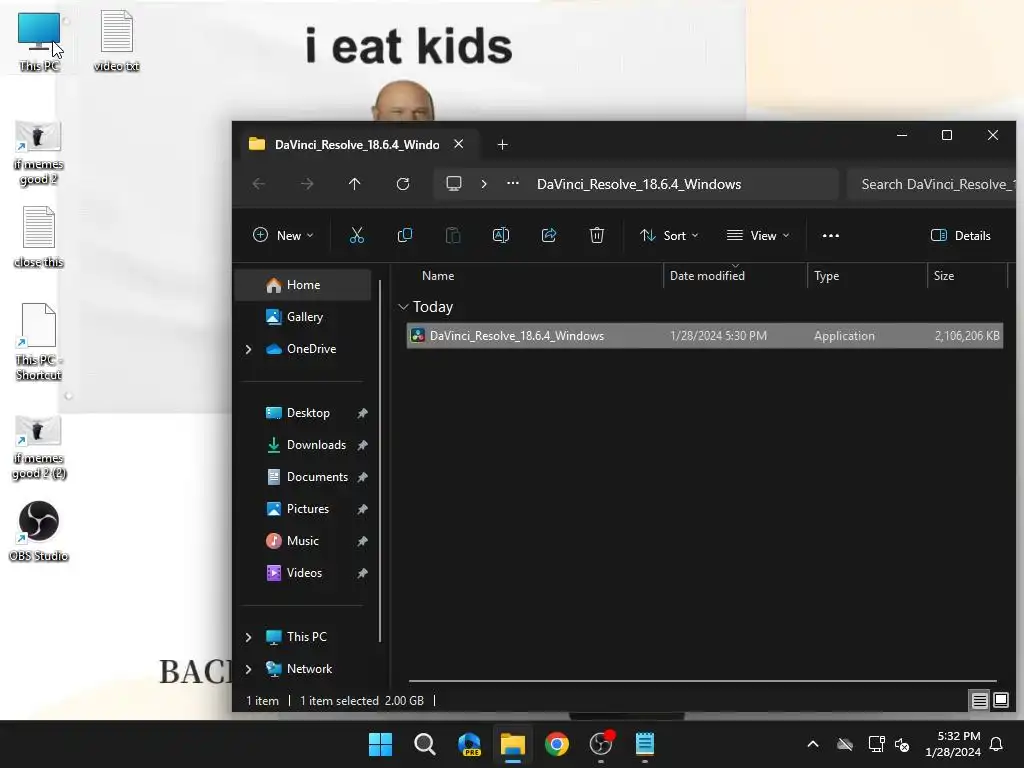
Task: Open Gallery in navigation pane
Action: [x=303, y=317]
